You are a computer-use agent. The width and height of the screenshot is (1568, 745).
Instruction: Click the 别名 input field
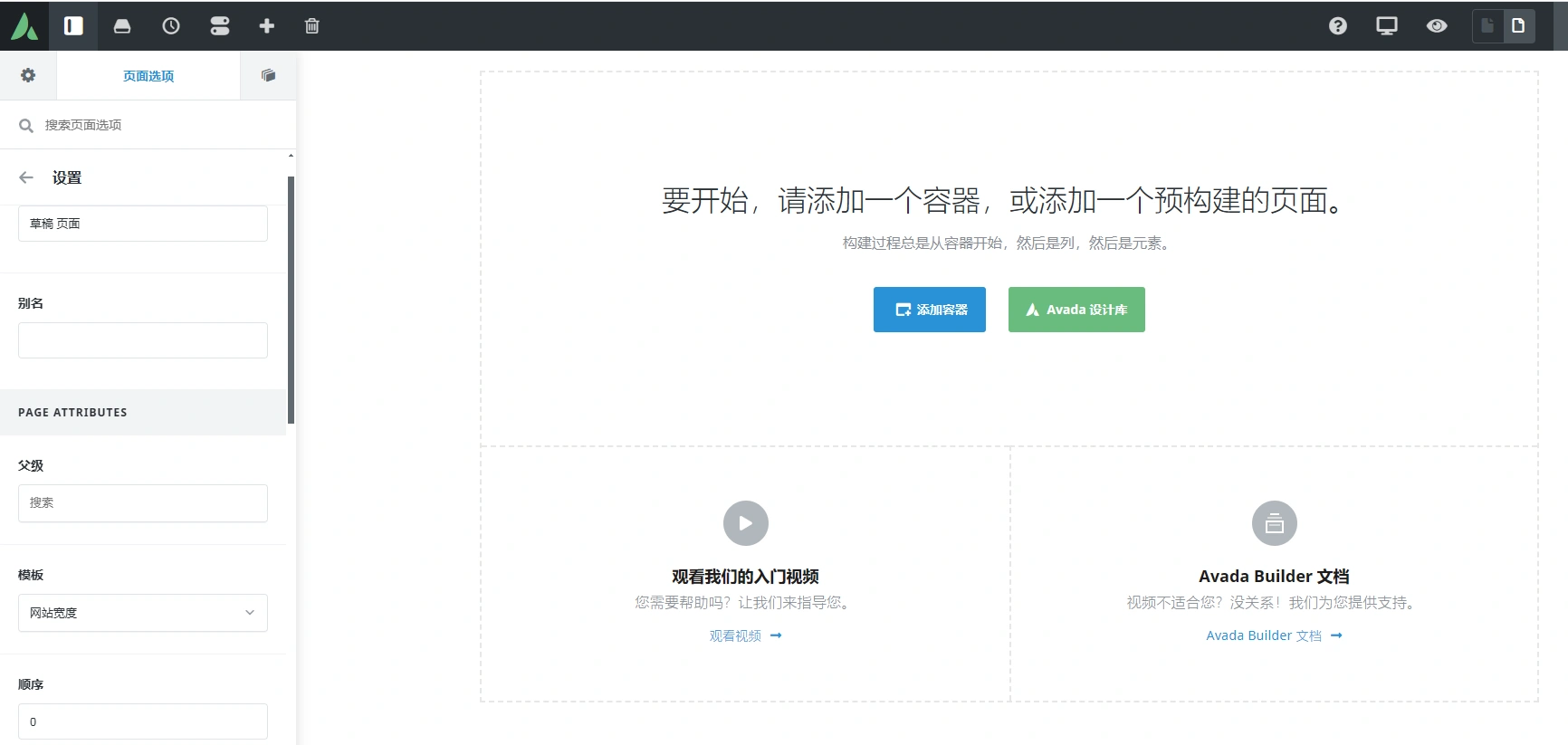pyautogui.click(x=143, y=340)
